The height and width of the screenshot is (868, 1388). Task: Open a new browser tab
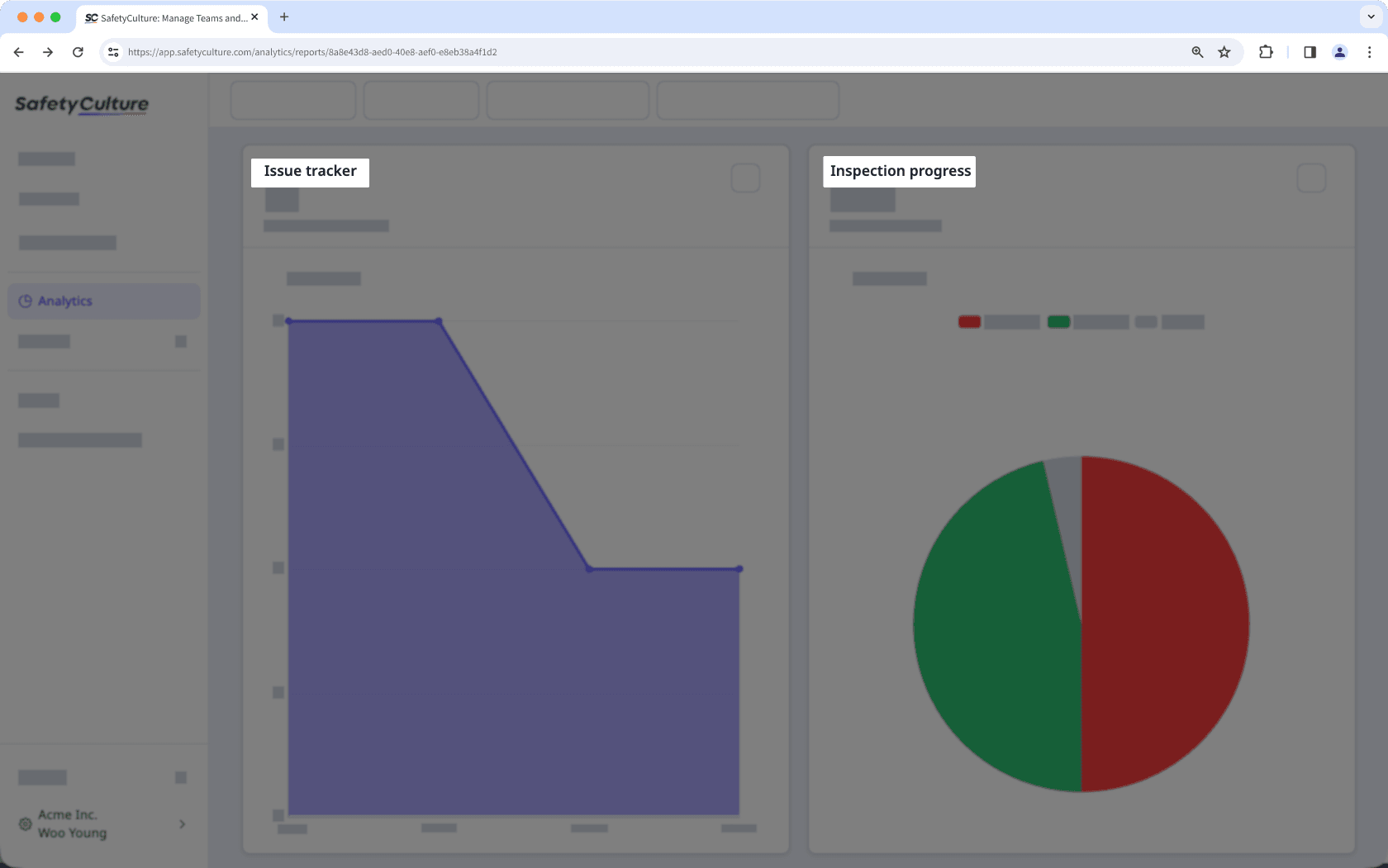click(x=284, y=17)
